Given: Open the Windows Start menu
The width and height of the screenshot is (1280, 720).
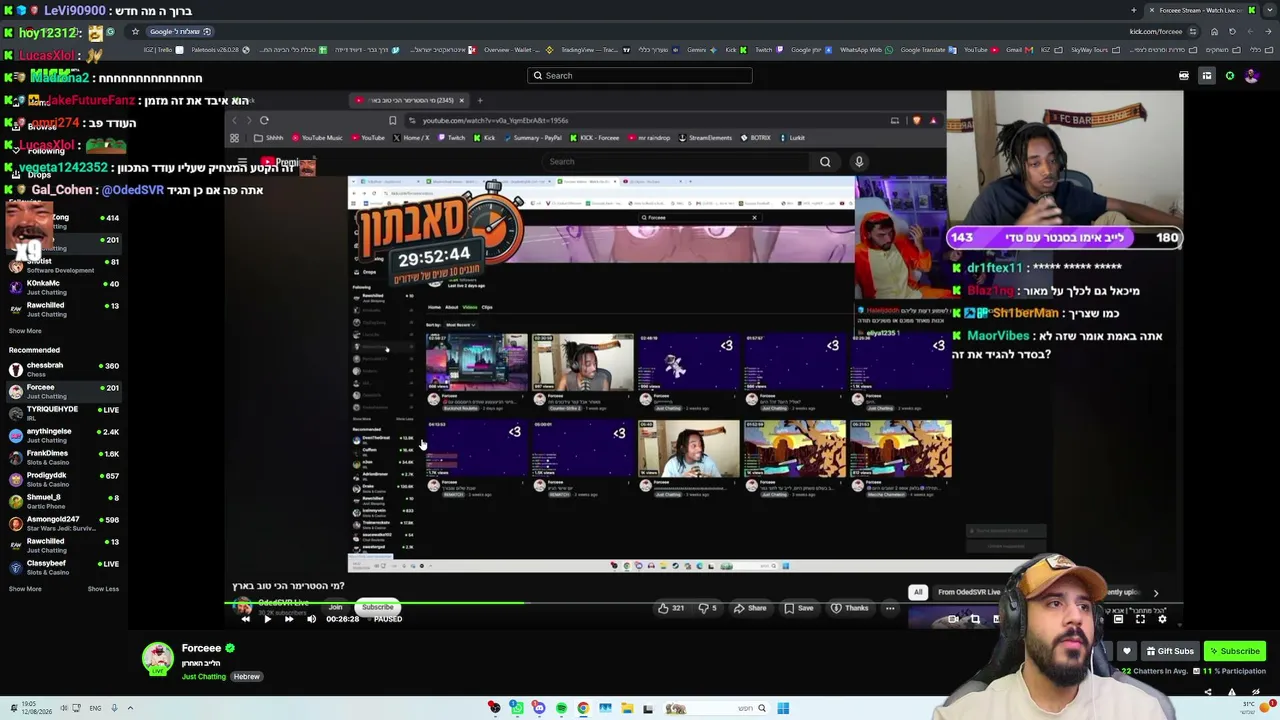Looking at the screenshot, I should [x=783, y=709].
